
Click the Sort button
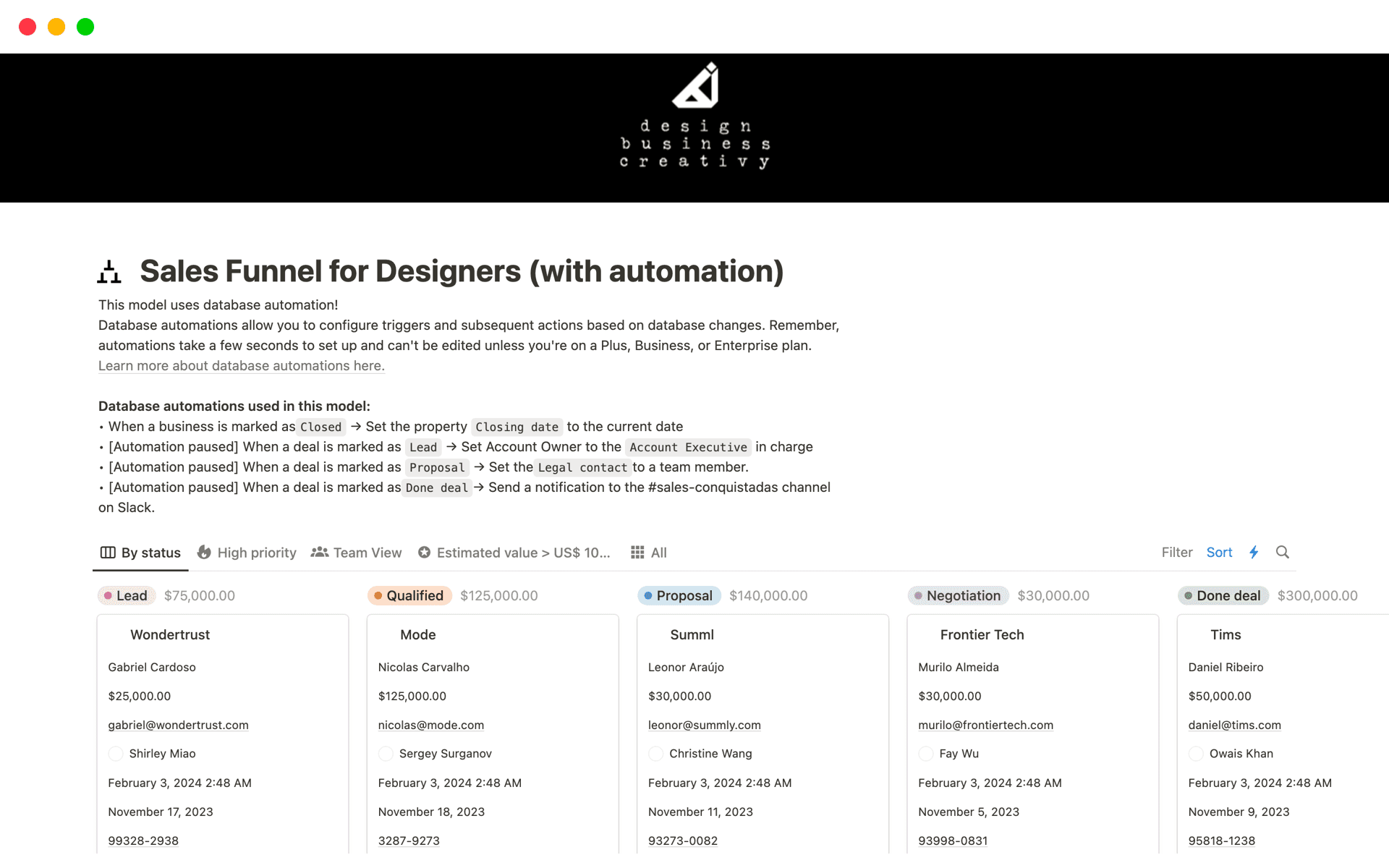click(1219, 553)
